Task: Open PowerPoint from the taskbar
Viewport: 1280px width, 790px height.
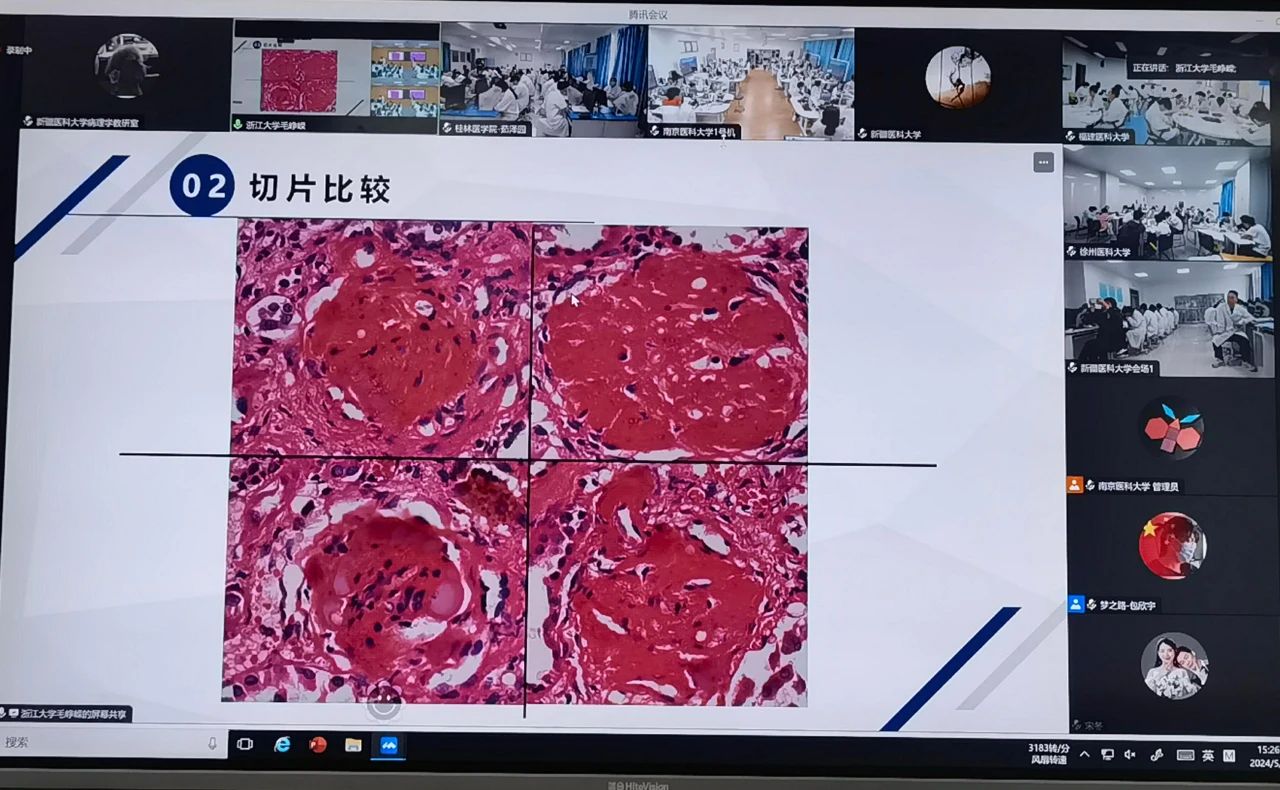Action: point(318,745)
